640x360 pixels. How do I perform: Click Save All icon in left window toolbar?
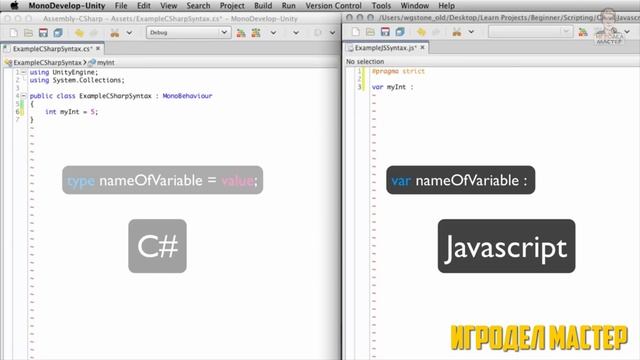[58, 33]
